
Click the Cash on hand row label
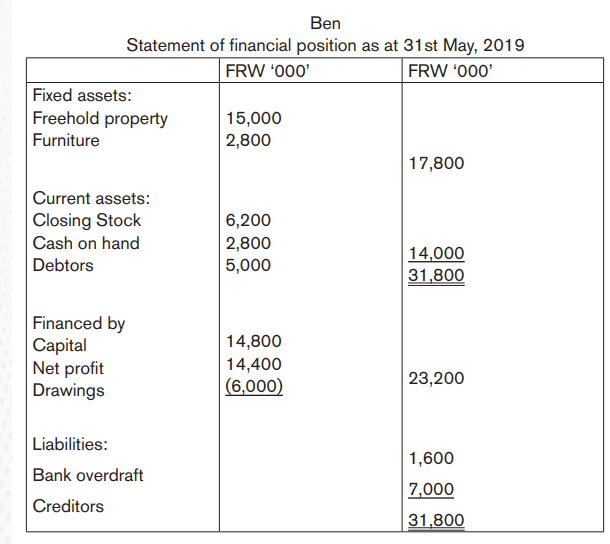coord(86,243)
